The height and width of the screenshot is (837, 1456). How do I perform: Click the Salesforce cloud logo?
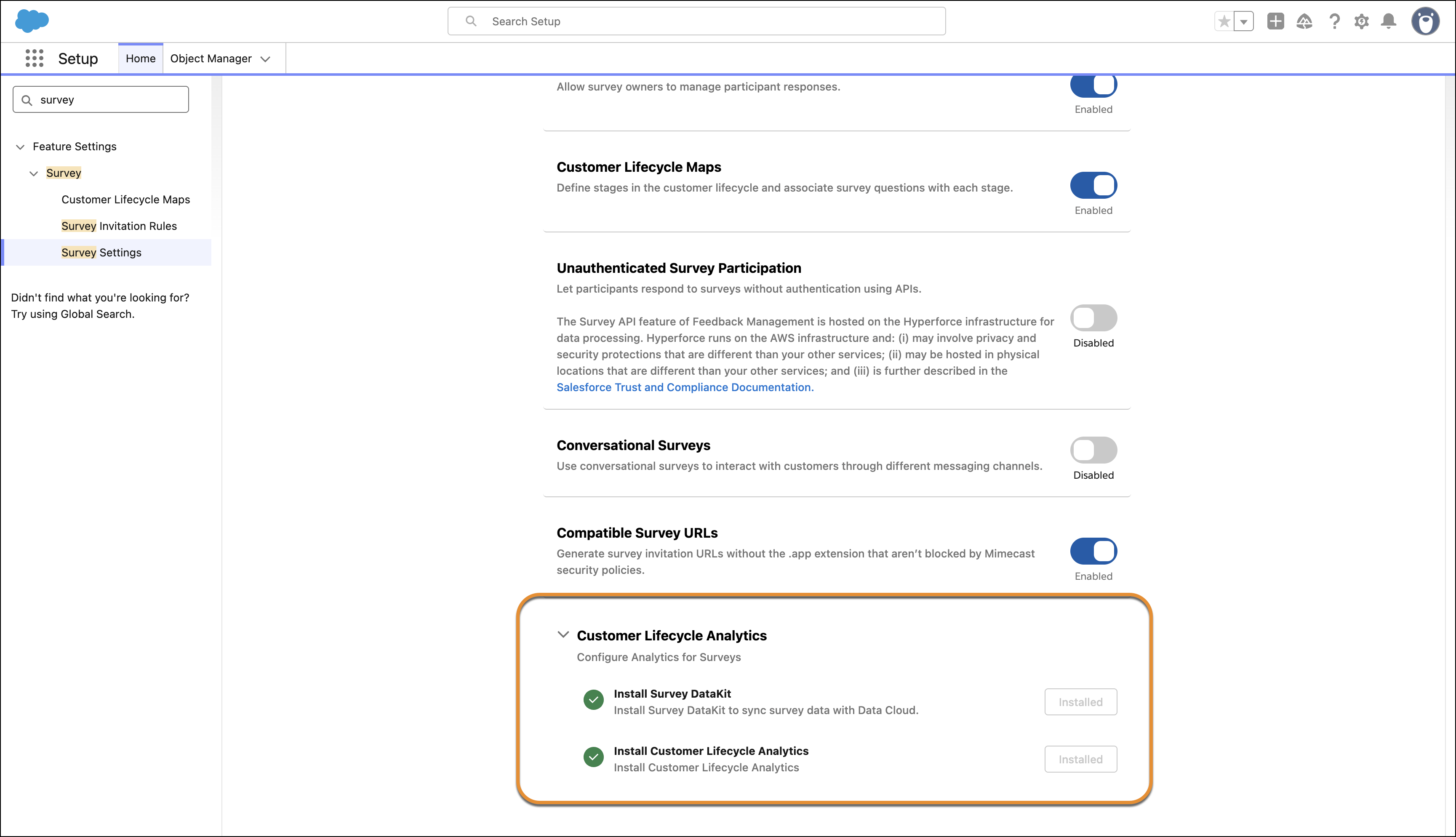pyautogui.click(x=32, y=21)
